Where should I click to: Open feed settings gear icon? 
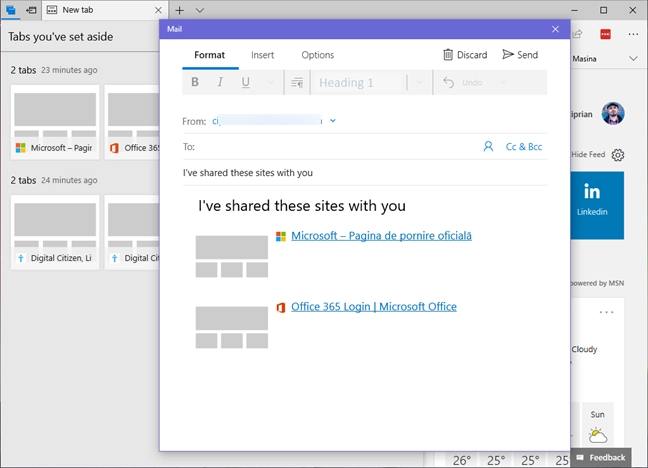click(618, 155)
